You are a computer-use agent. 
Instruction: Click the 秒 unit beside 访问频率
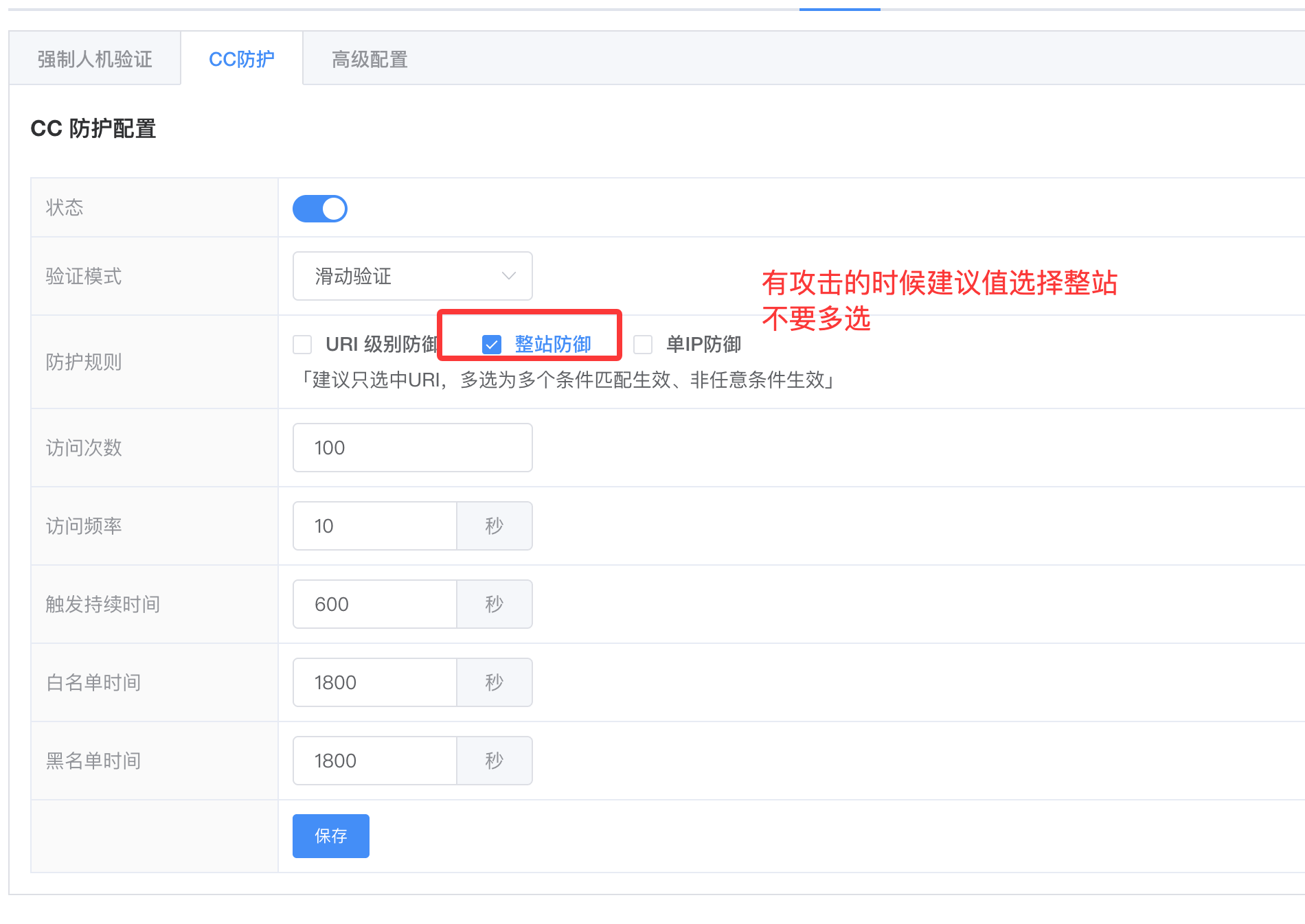(x=495, y=526)
